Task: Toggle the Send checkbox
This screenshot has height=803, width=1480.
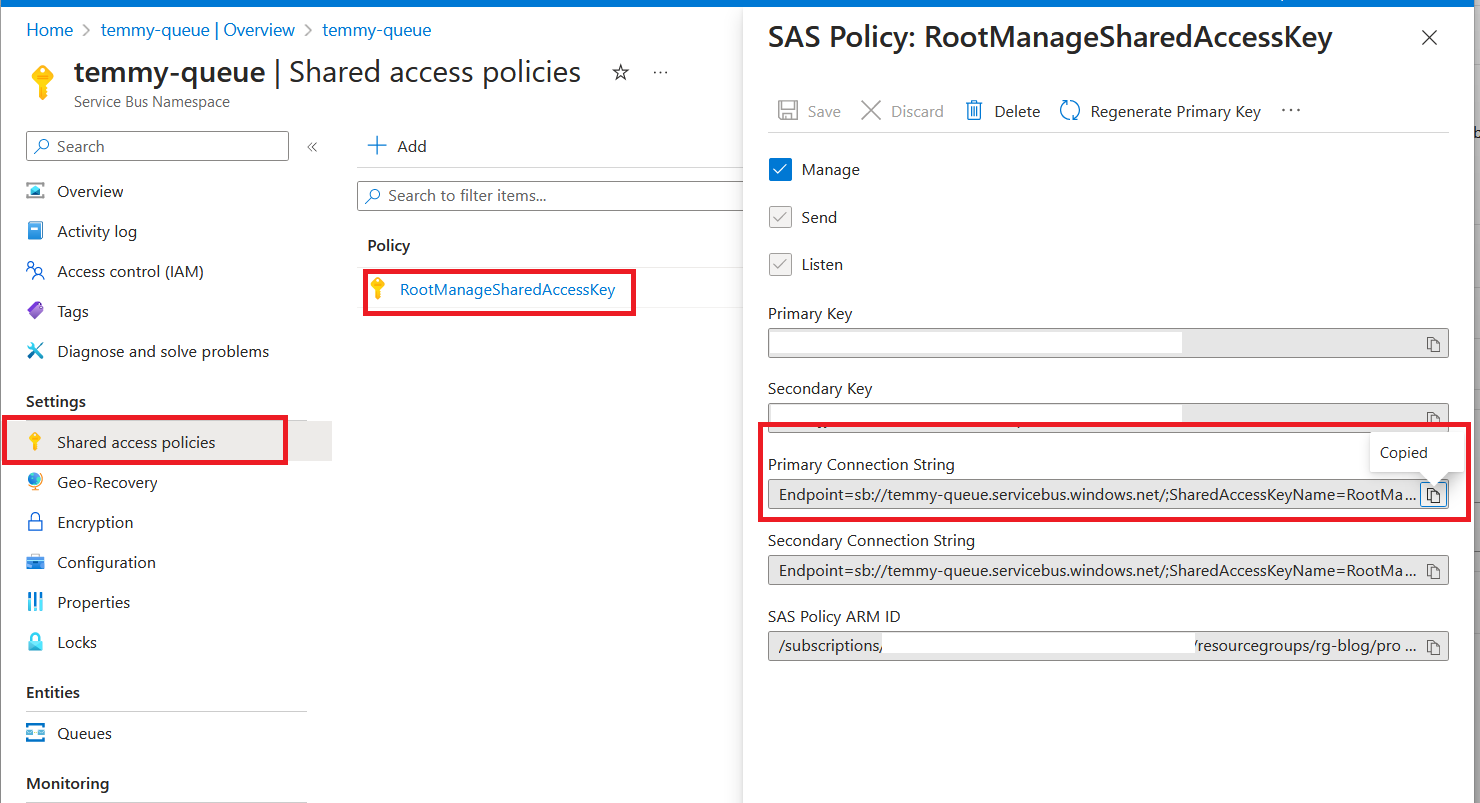Action: 780,217
